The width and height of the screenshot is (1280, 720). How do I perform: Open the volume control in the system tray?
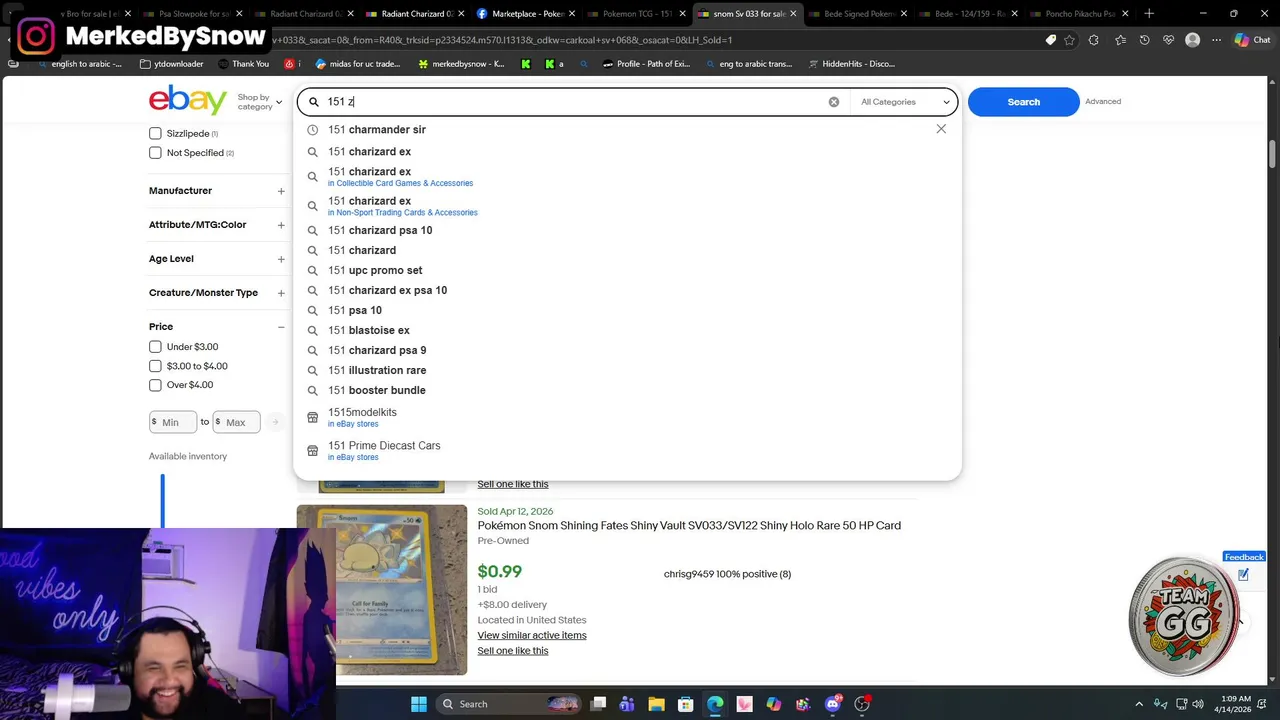tap(1198, 704)
